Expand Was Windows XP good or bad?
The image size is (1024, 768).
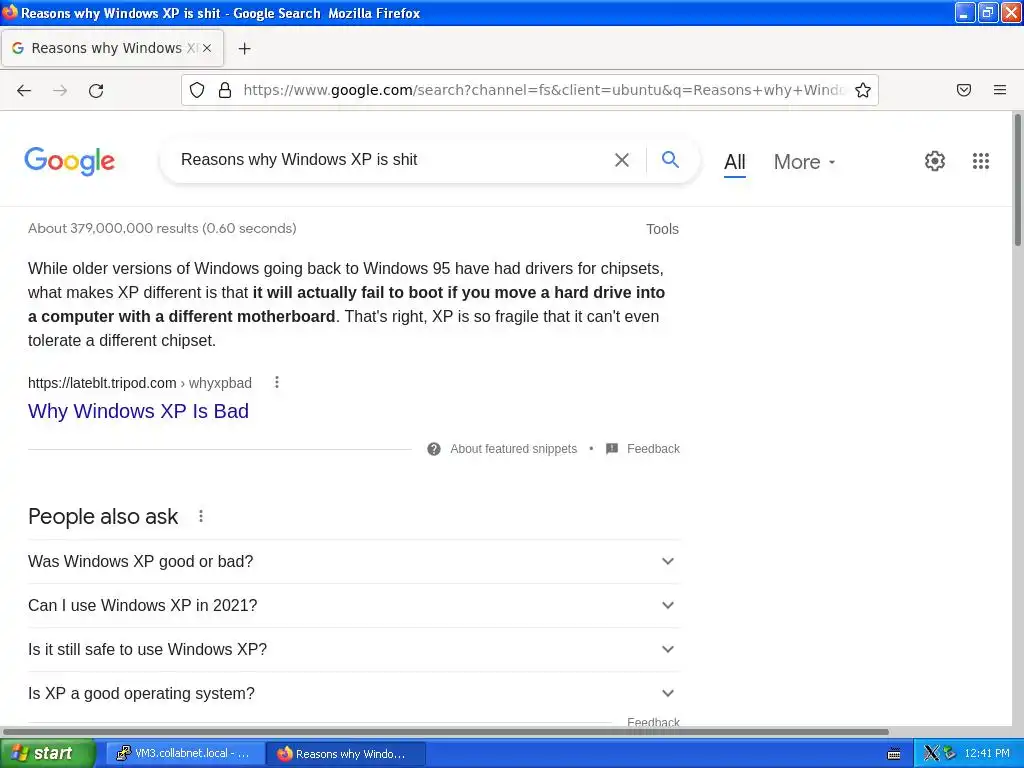pos(353,561)
